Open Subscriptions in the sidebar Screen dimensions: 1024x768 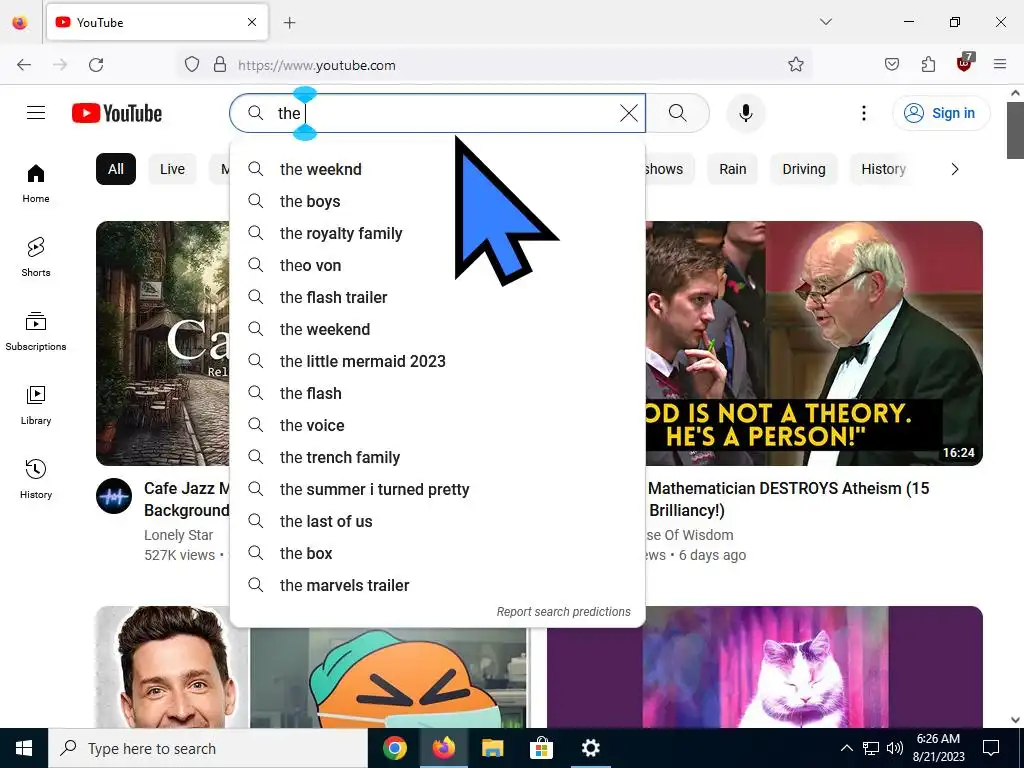pos(36,332)
